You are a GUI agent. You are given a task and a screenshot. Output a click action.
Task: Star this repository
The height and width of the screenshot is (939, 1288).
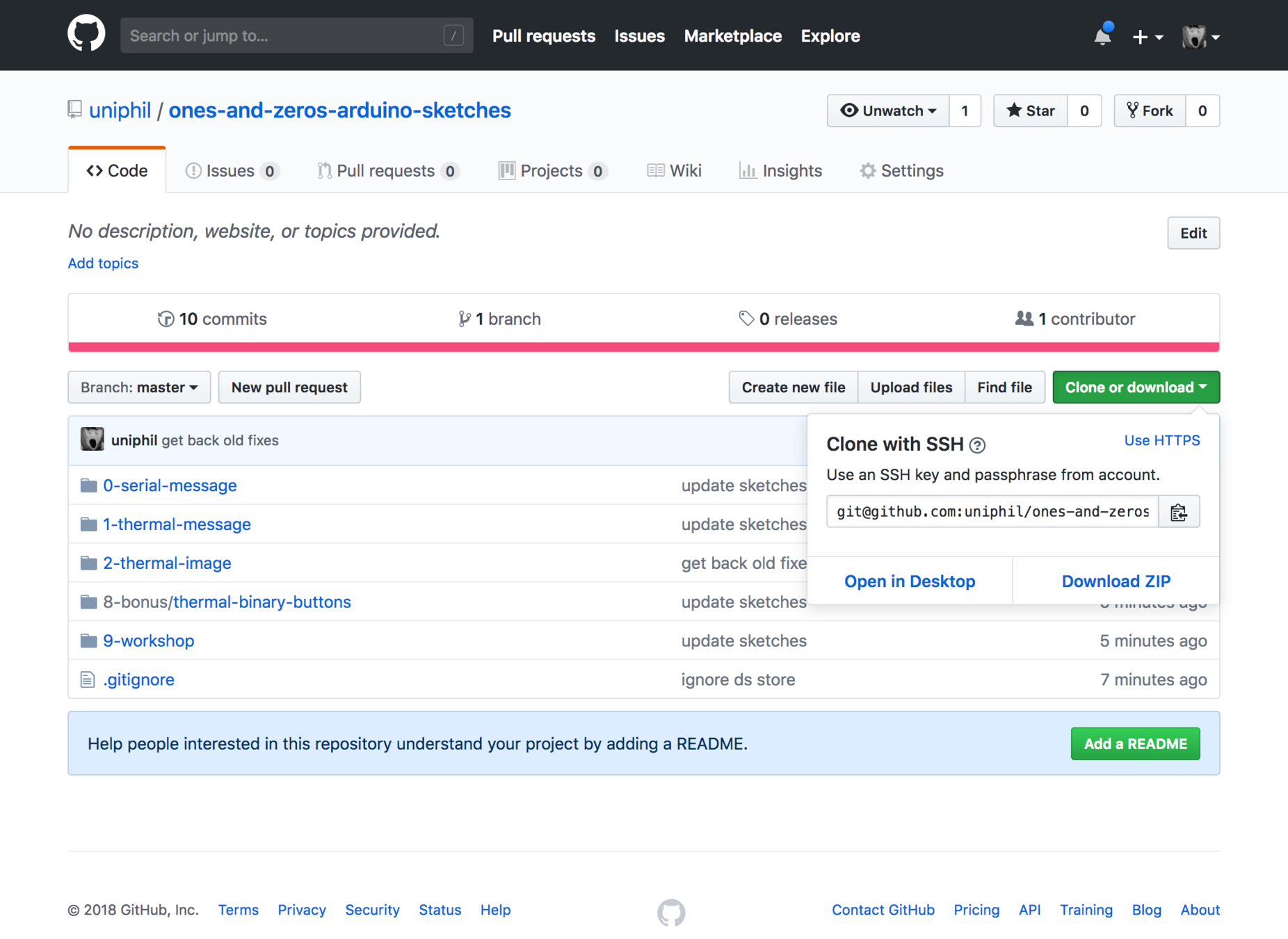pyautogui.click(x=1031, y=111)
